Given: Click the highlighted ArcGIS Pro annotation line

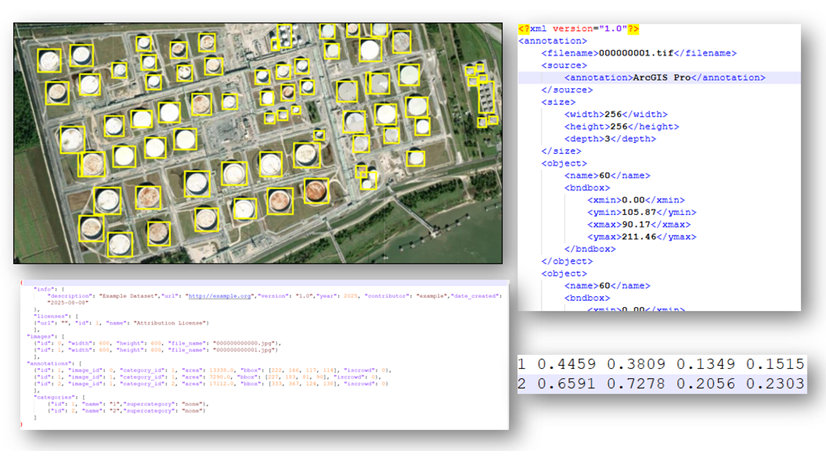Looking at the screenshot, I should point(665,77).
